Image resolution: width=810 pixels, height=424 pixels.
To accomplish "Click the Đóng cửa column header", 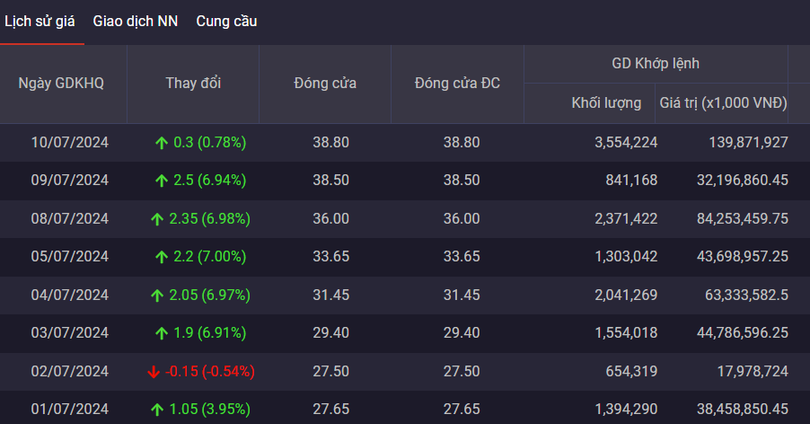I will click(x=325, y=83).
